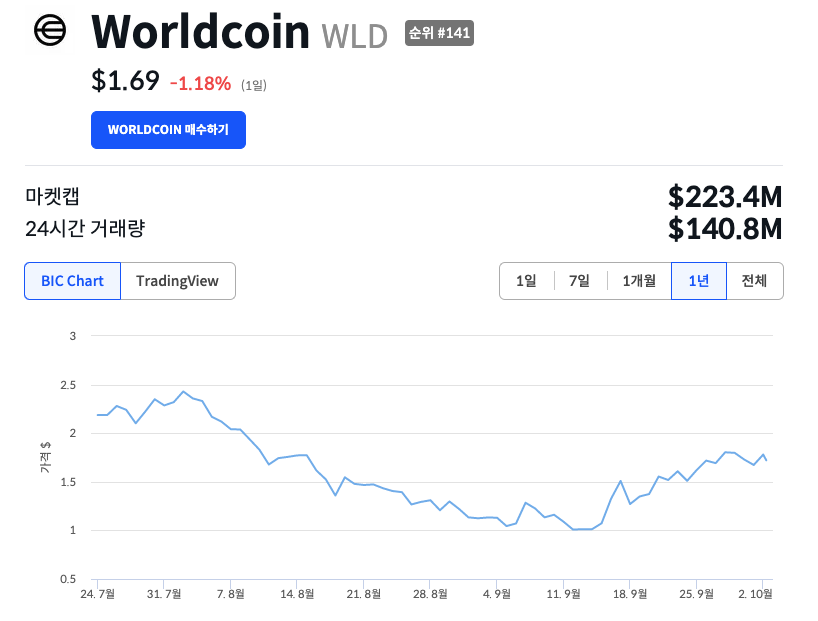Viewport: 818px width, 621px height.
Task: Switch to the TradingView tab
Action: tap(177, 281)
